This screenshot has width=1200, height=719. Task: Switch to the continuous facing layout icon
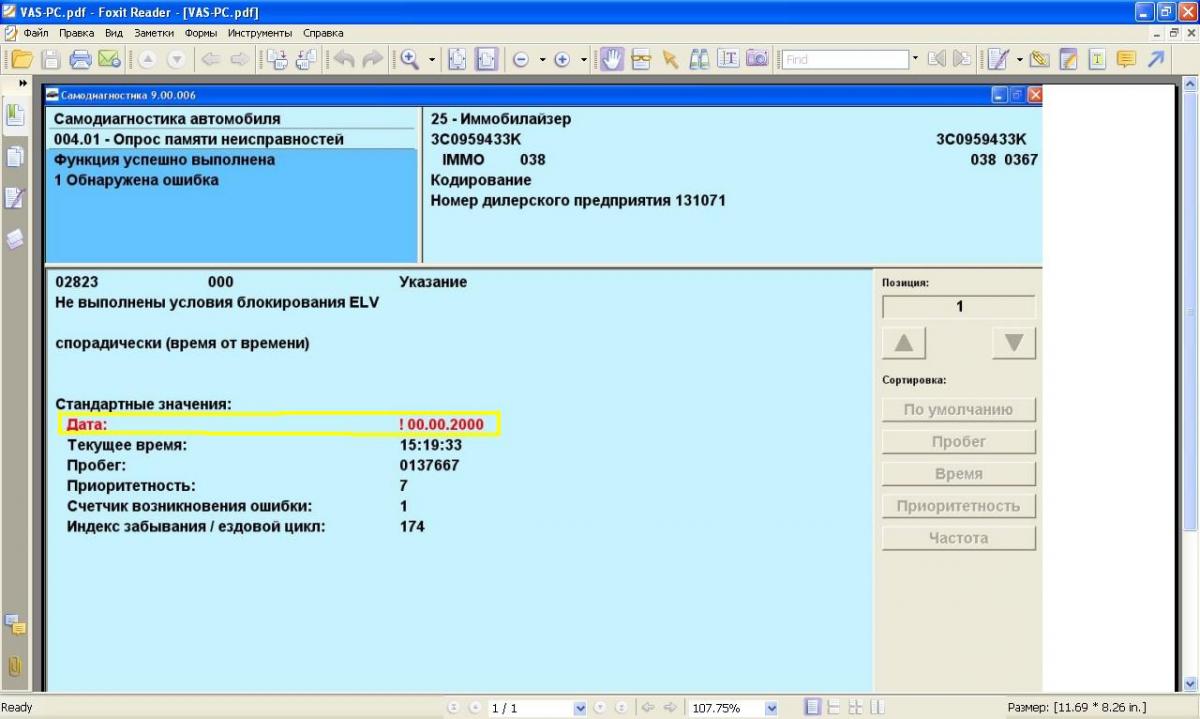click(877, 708)
